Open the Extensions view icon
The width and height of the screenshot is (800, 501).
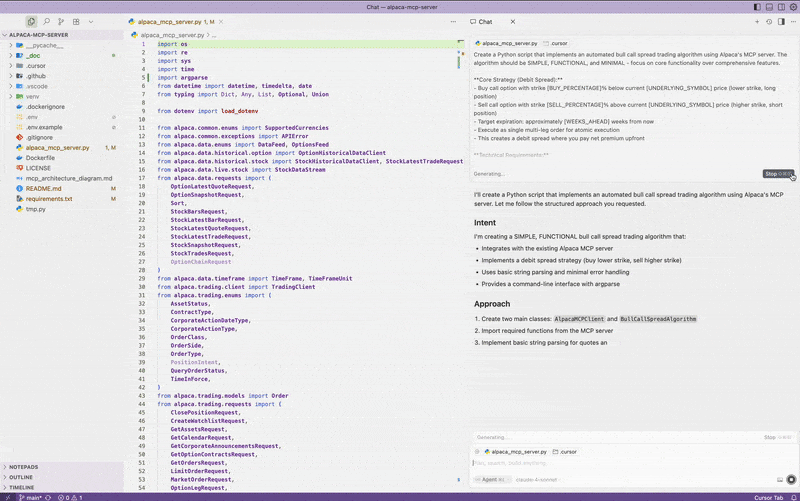pos(76,21)
